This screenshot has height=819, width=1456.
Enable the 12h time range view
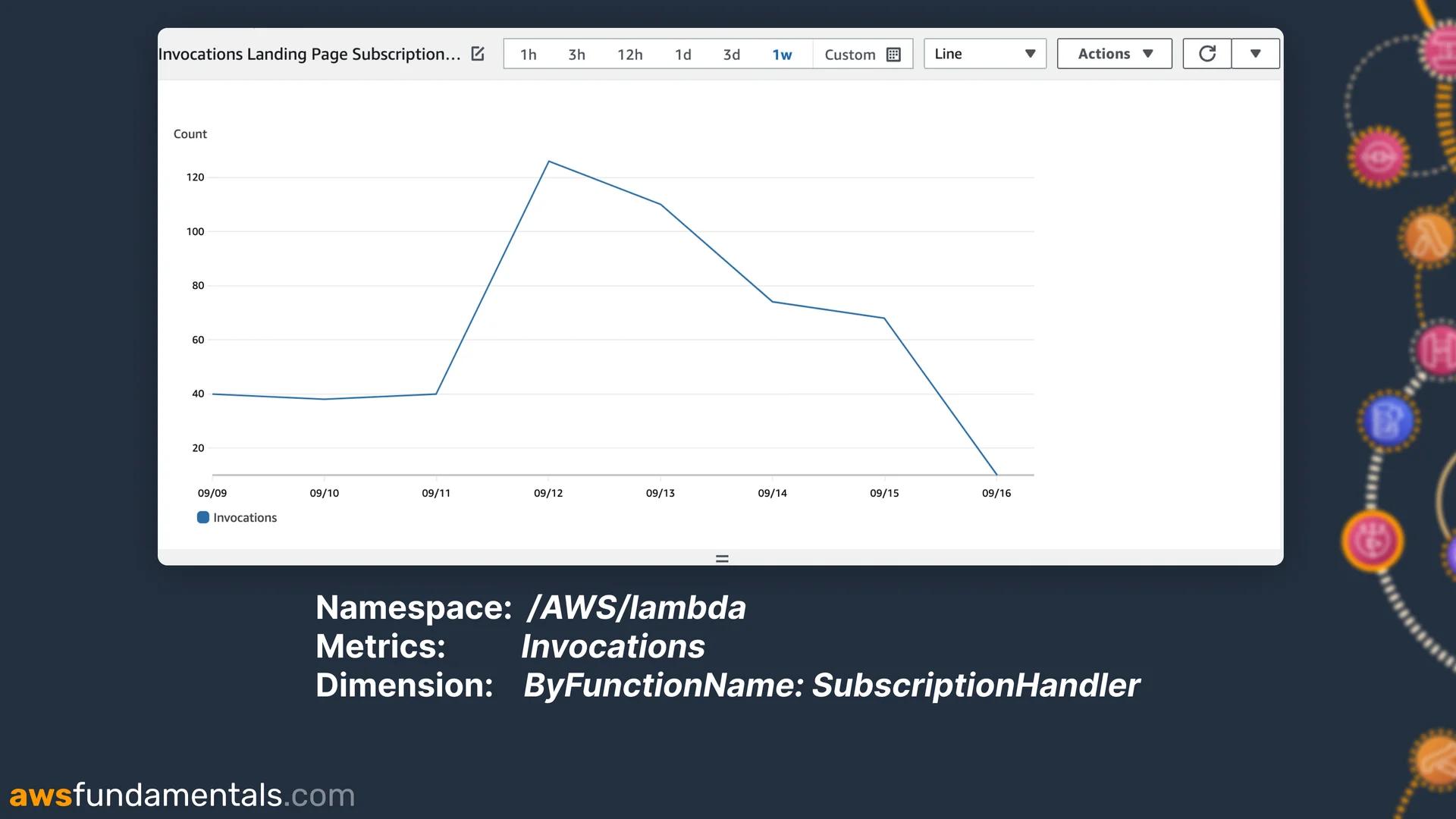point(629,54)
